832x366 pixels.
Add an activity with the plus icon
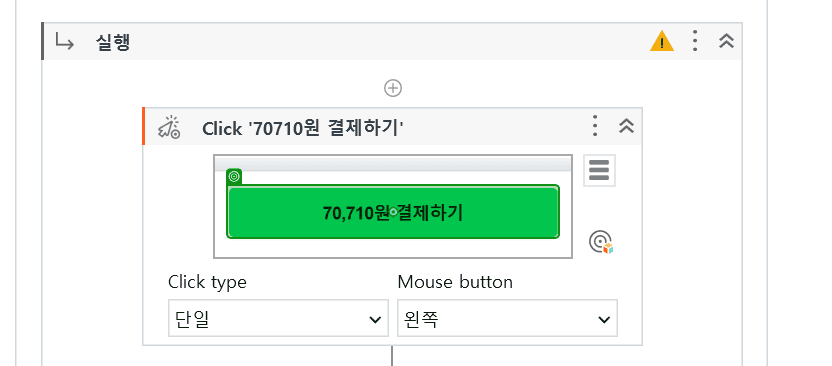(393, 88)
